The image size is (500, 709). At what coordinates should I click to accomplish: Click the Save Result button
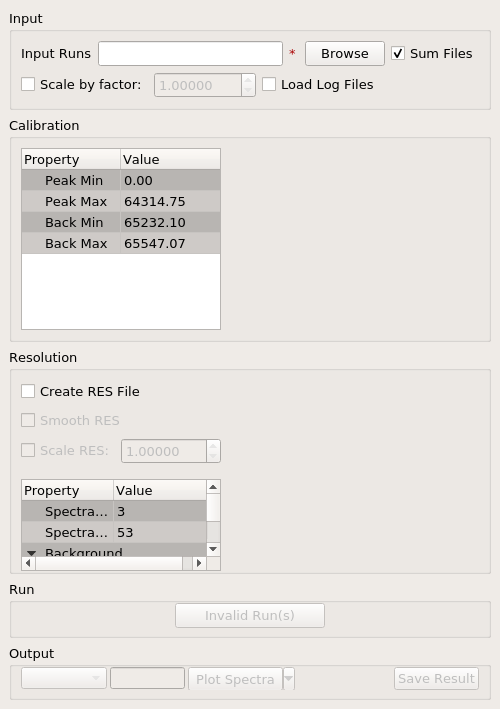(436, 678)
